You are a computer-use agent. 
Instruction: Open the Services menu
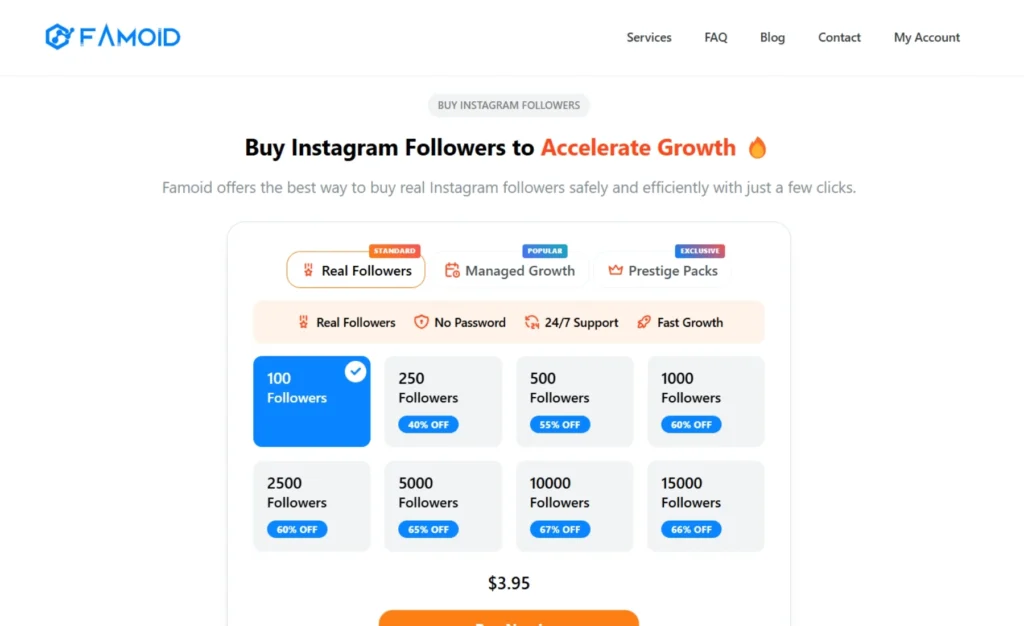pyautogui.click(x=649, y=37)
